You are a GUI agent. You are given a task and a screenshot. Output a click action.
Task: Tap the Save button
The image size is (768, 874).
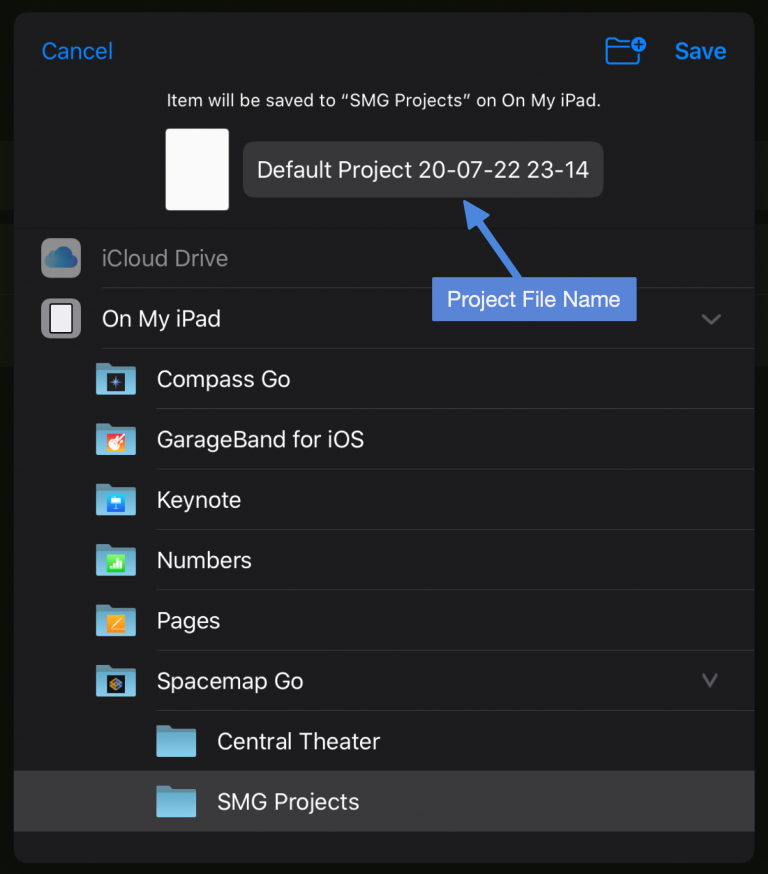coord(701,51)
